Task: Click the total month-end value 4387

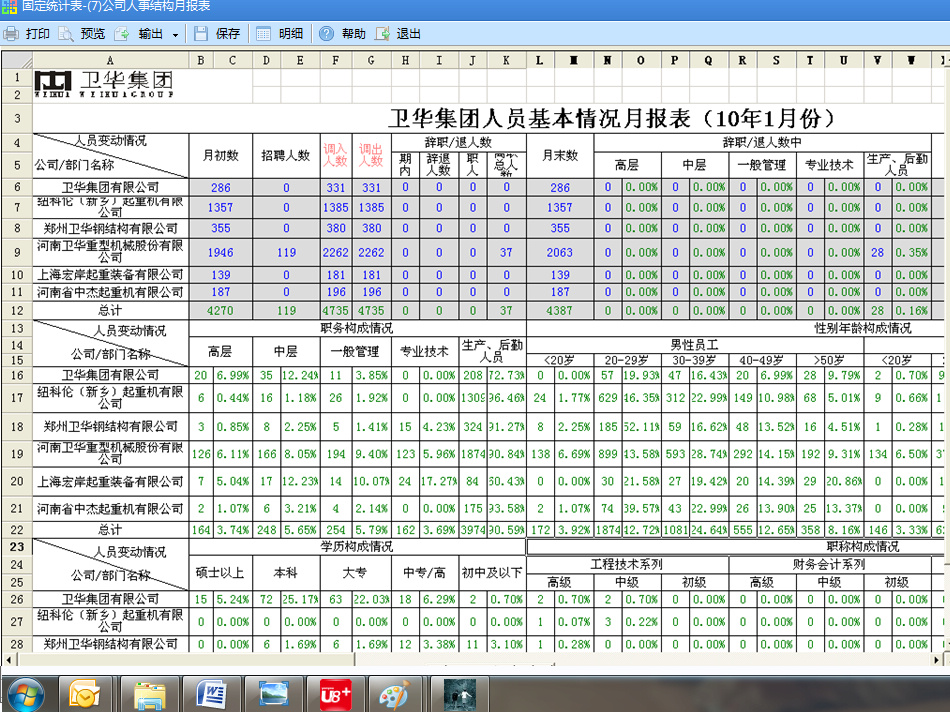Action: tap(560, 311)
